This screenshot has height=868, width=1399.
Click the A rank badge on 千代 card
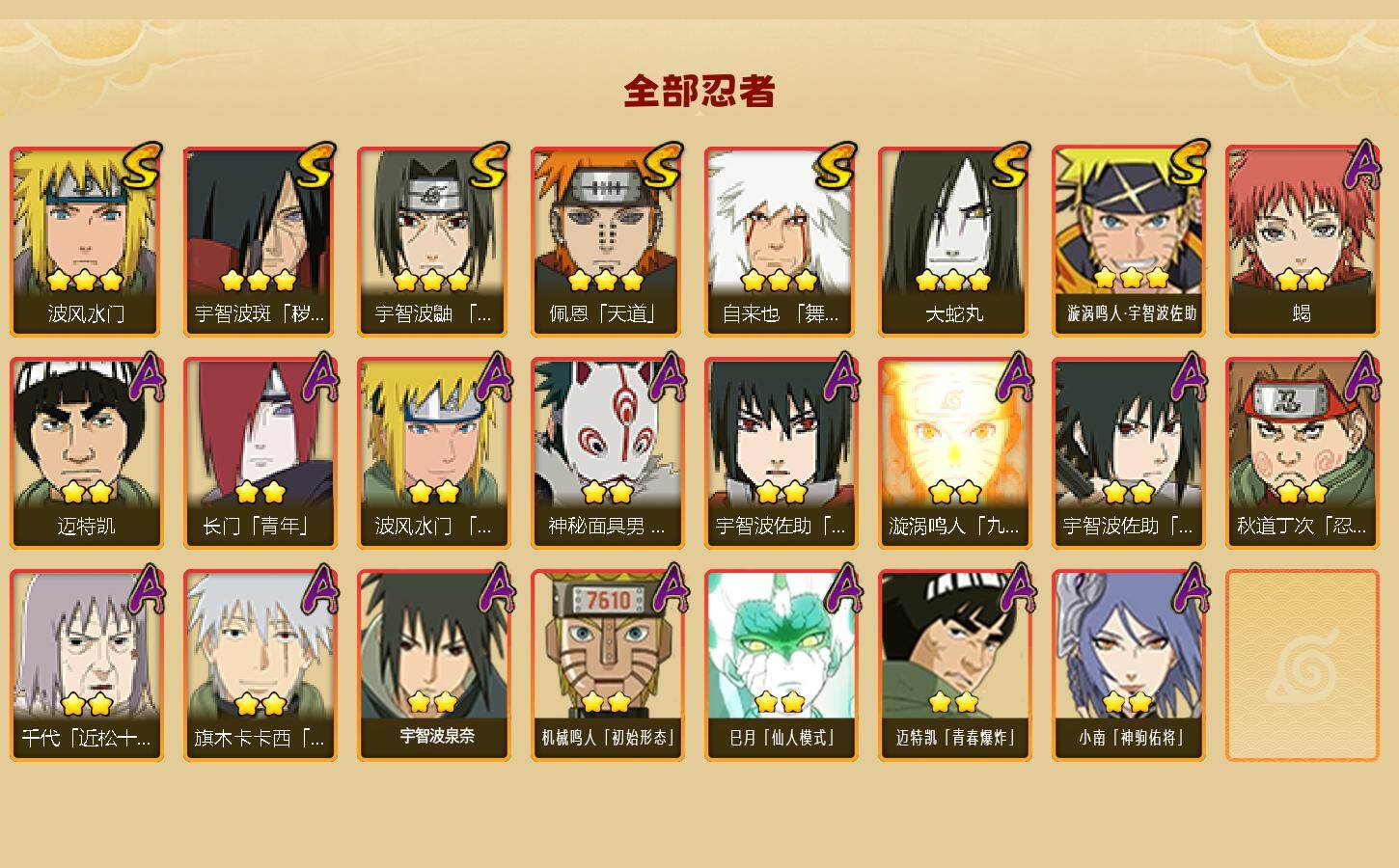pyautogui.click(x=145, y=588)
